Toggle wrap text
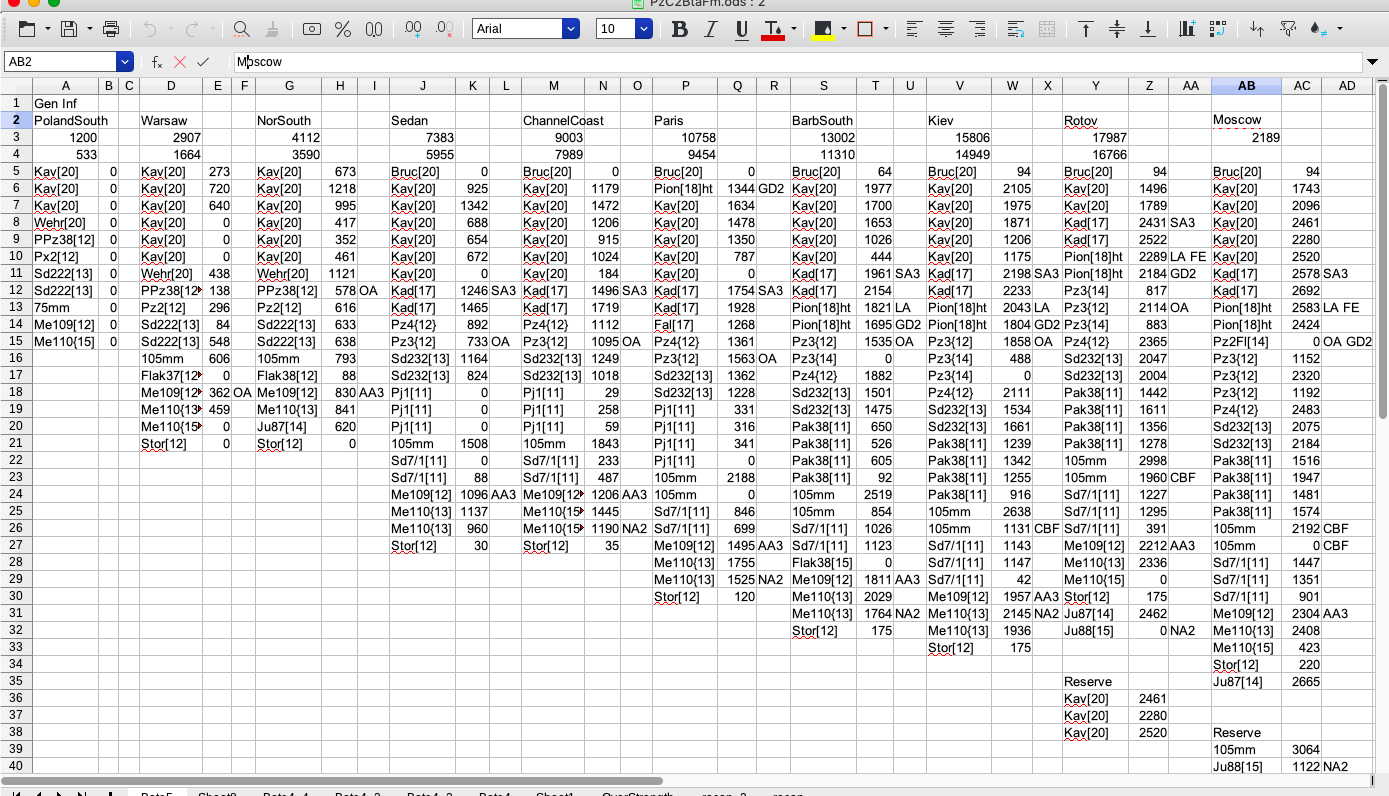 1015,29
